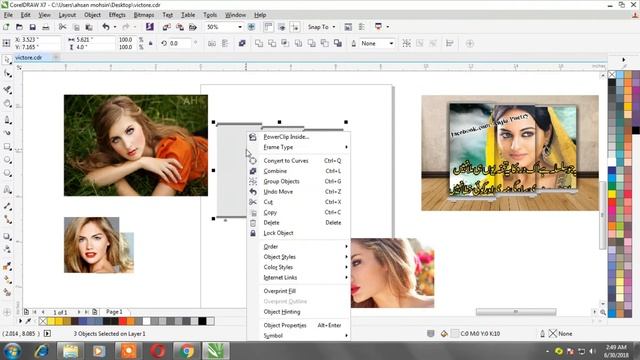Select the Polygon tool in the toolbox
This screenshot has height=360, width=640.
(7, 173)
